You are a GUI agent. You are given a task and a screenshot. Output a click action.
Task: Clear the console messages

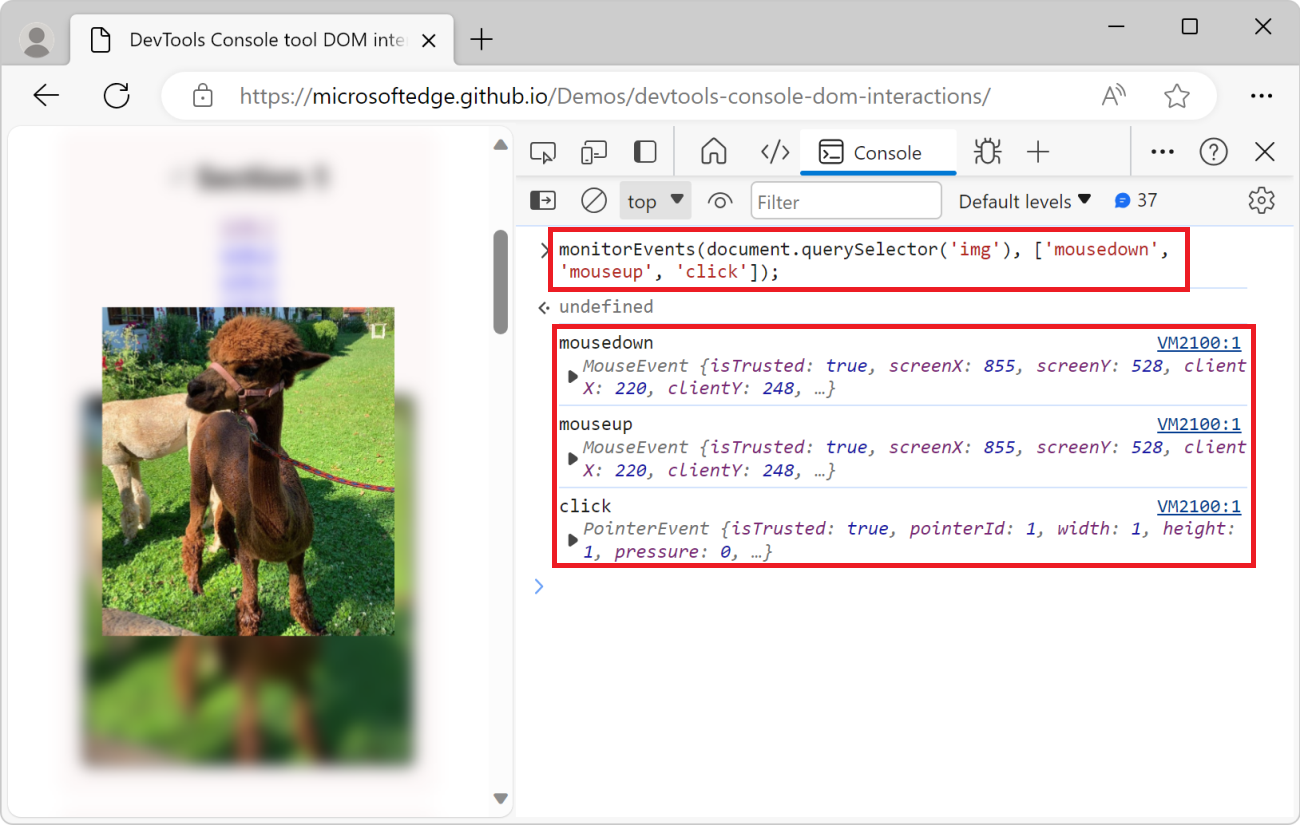point(593,200)
